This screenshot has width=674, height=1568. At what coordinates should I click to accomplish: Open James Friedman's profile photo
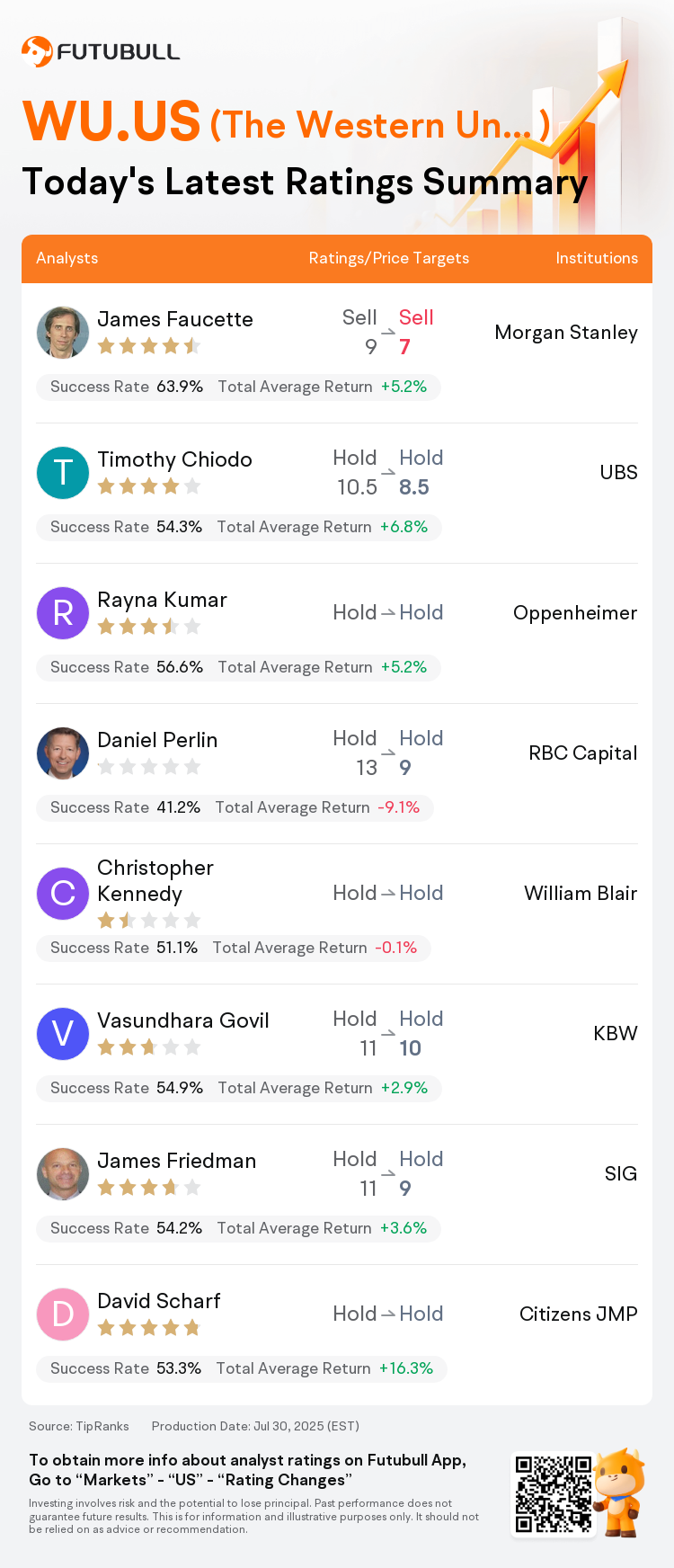click(x=63, y=1173)
